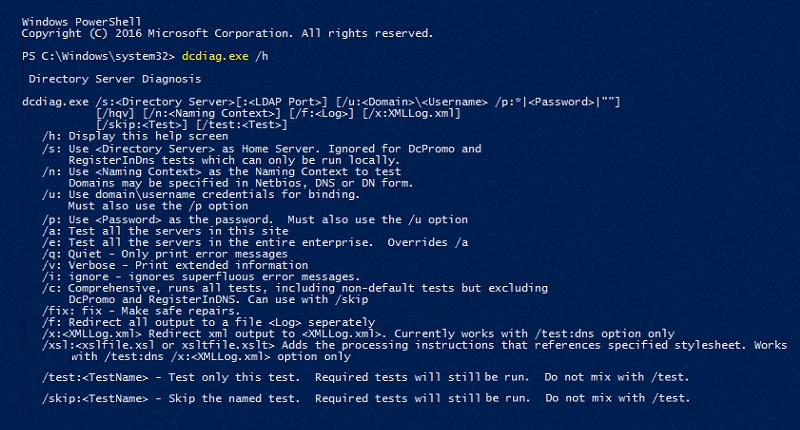800x430 pixels.
Task: Click the /h: Display this help screen line
Action: pos(135,136)
